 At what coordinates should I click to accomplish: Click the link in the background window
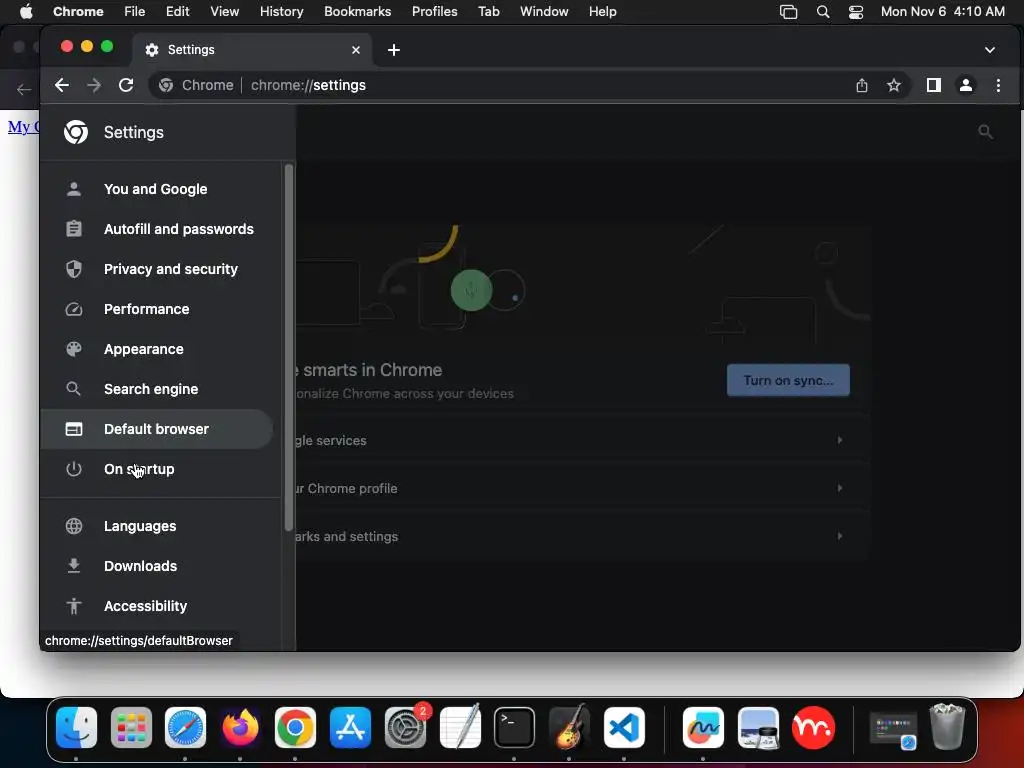coord(24,126)
